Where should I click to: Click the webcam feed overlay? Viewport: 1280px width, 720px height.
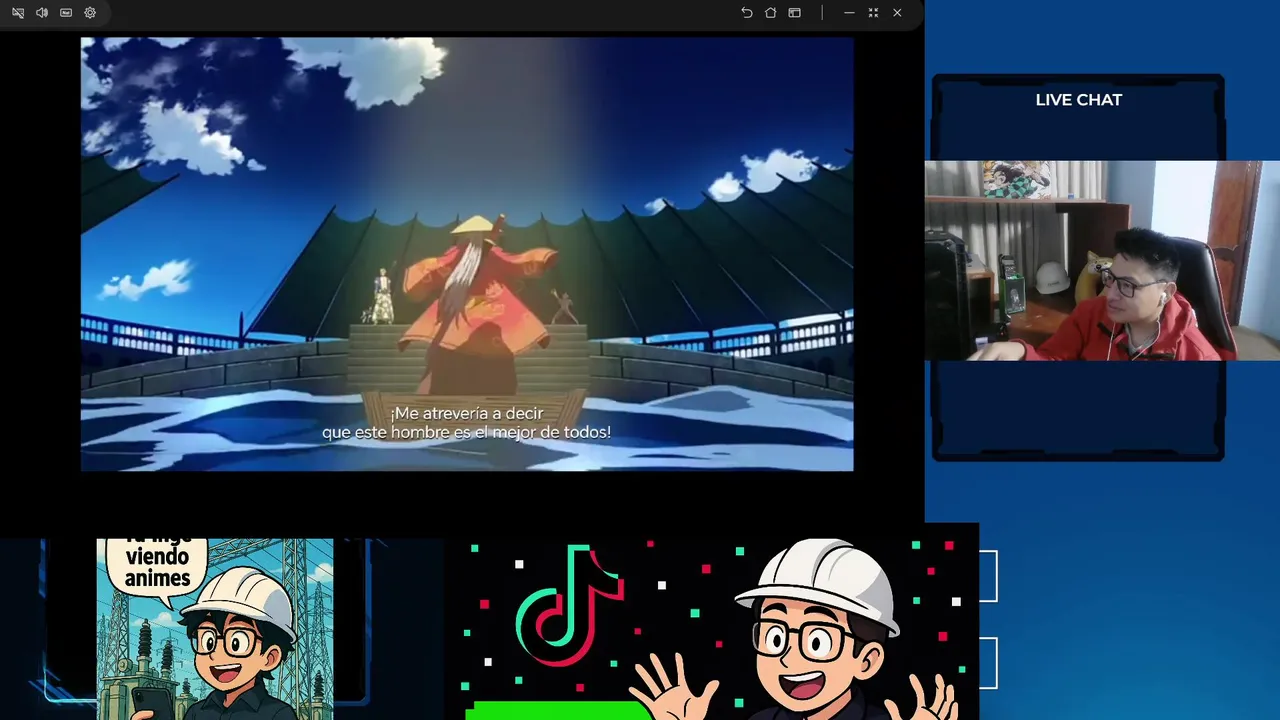click(1102, 260)
